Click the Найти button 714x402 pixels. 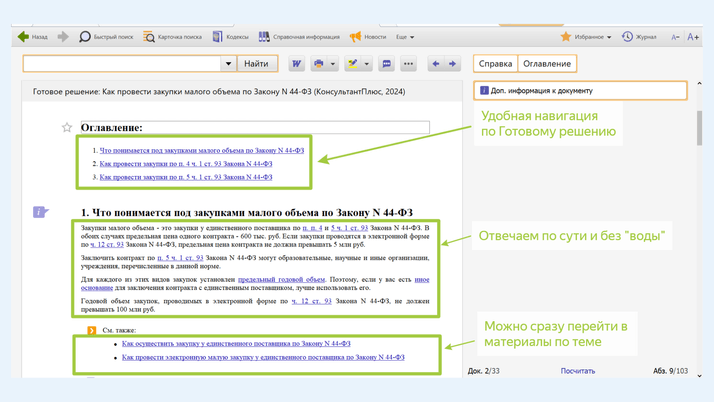[x=256, y=64]
